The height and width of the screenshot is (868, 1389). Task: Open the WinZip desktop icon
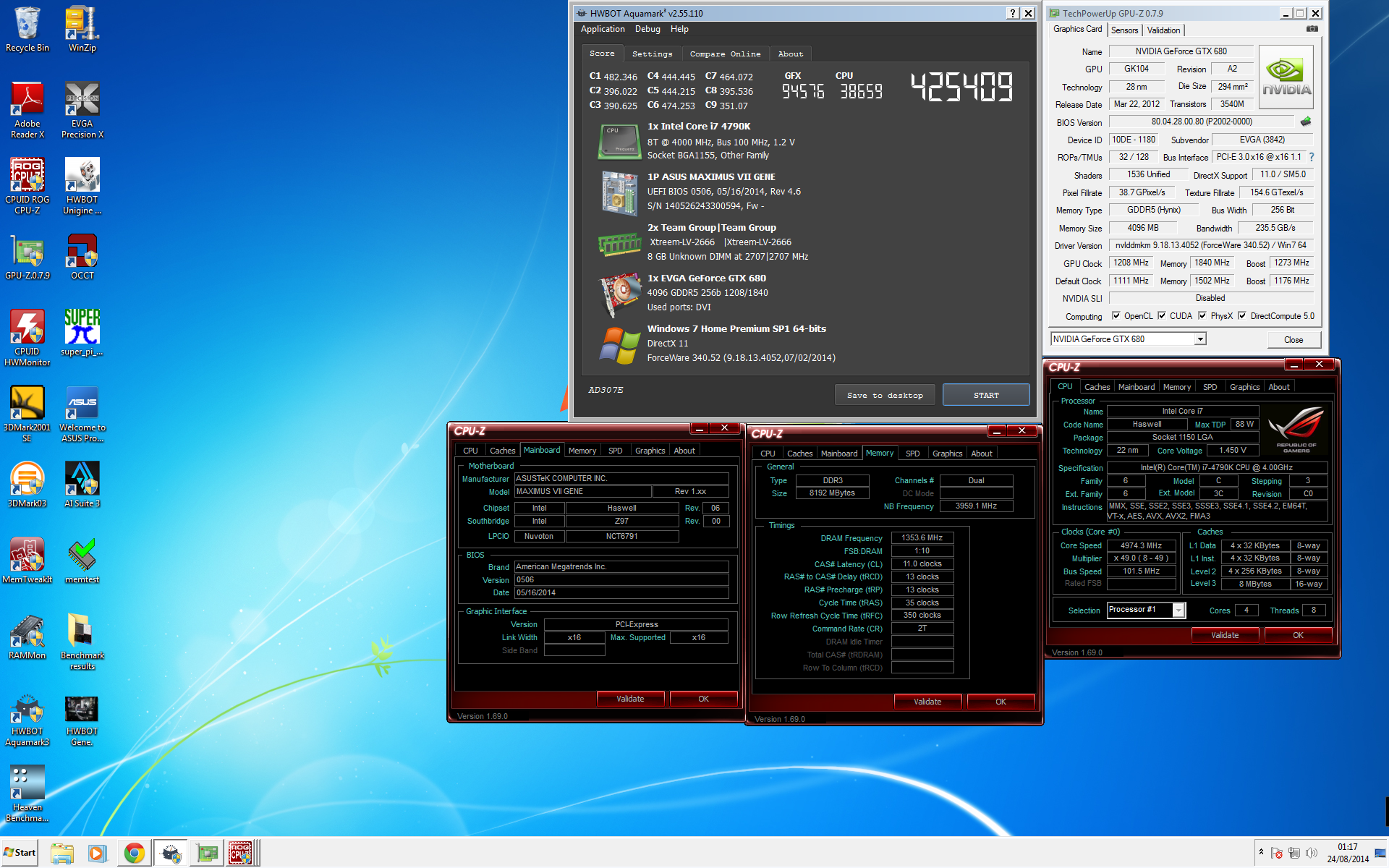pyautogui.click(x=82, y=29)
